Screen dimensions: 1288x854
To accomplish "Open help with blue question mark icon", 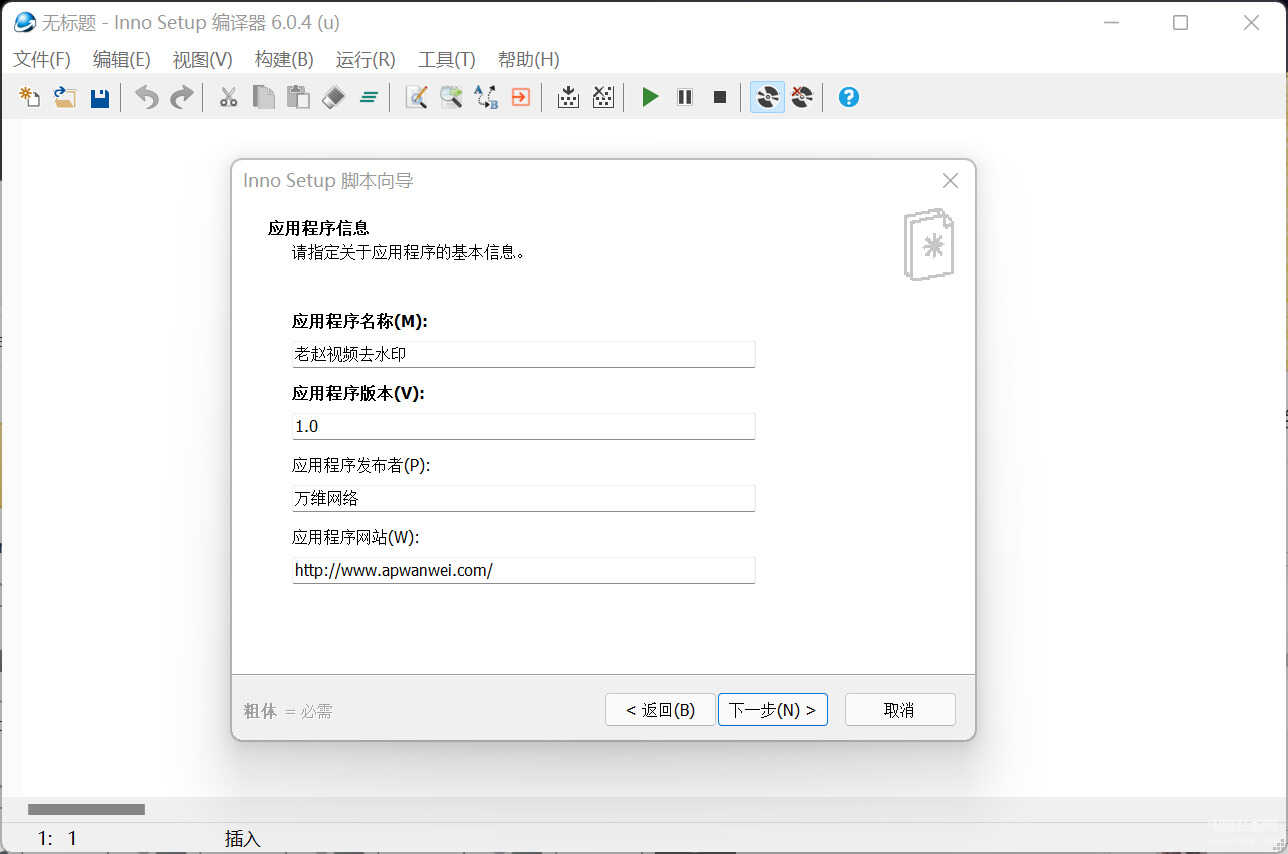I will point(849,97).
